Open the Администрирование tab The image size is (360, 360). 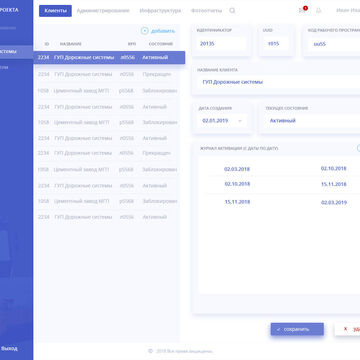click(x=103, y=11)
